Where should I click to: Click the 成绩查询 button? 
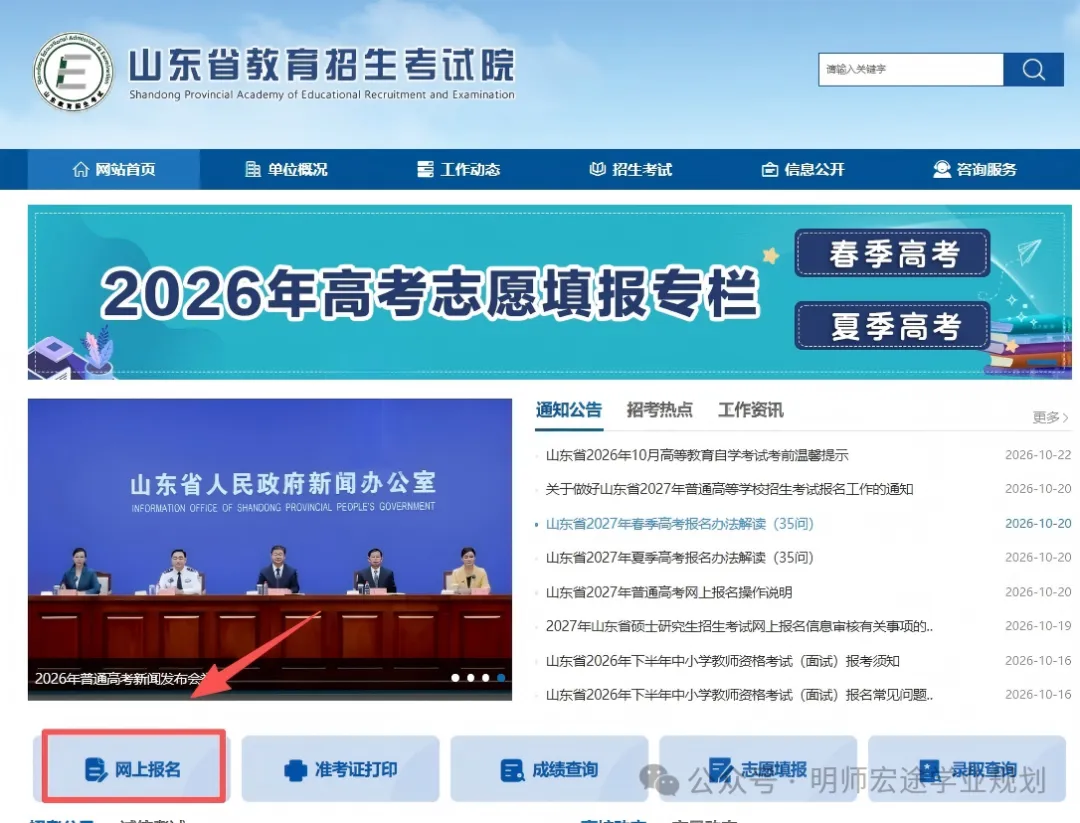click(550, 769)
